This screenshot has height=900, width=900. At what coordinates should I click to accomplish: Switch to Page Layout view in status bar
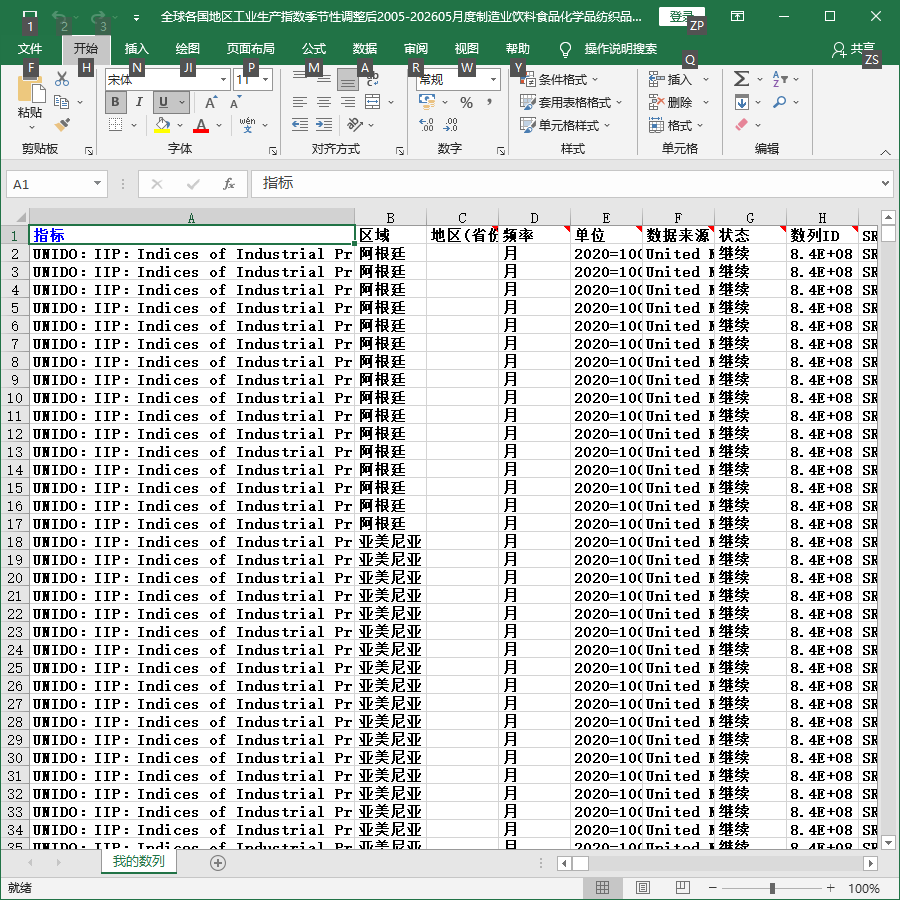click(x=643, y=888)
